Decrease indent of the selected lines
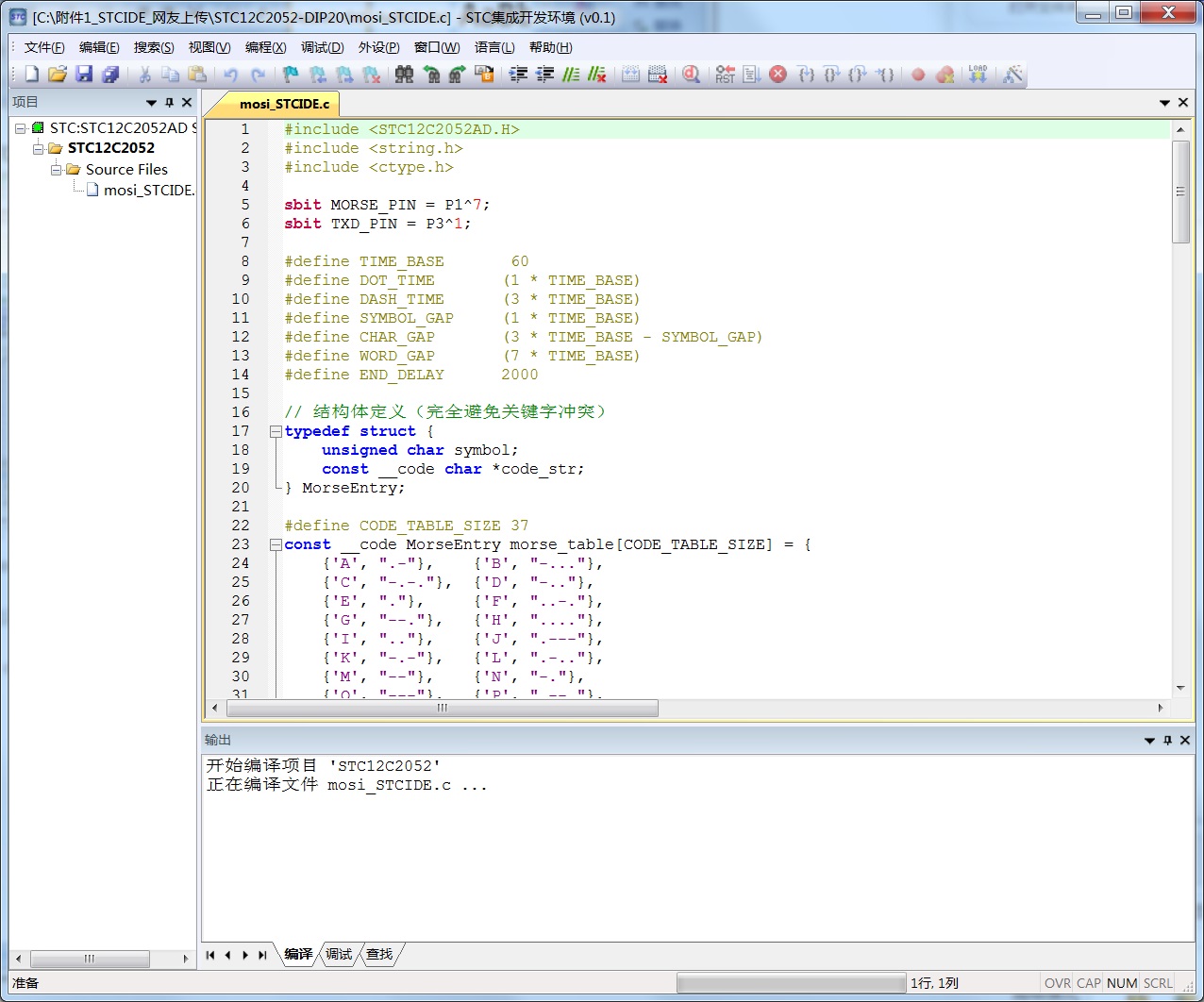This screenshot has height=1002, width=1204. pos(544,75)
